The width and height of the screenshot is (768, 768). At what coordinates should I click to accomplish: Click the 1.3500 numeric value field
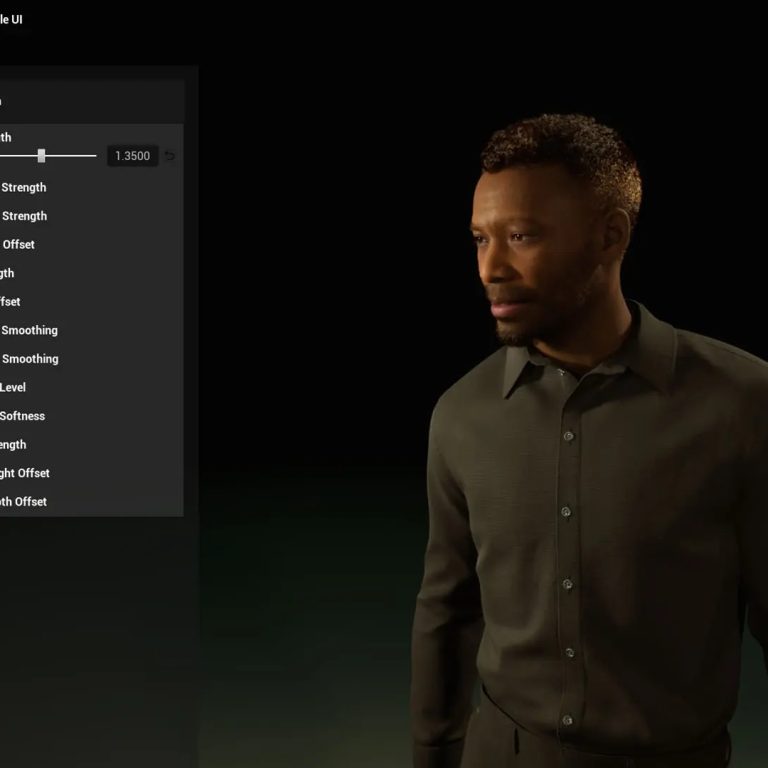tap(132, 156)
